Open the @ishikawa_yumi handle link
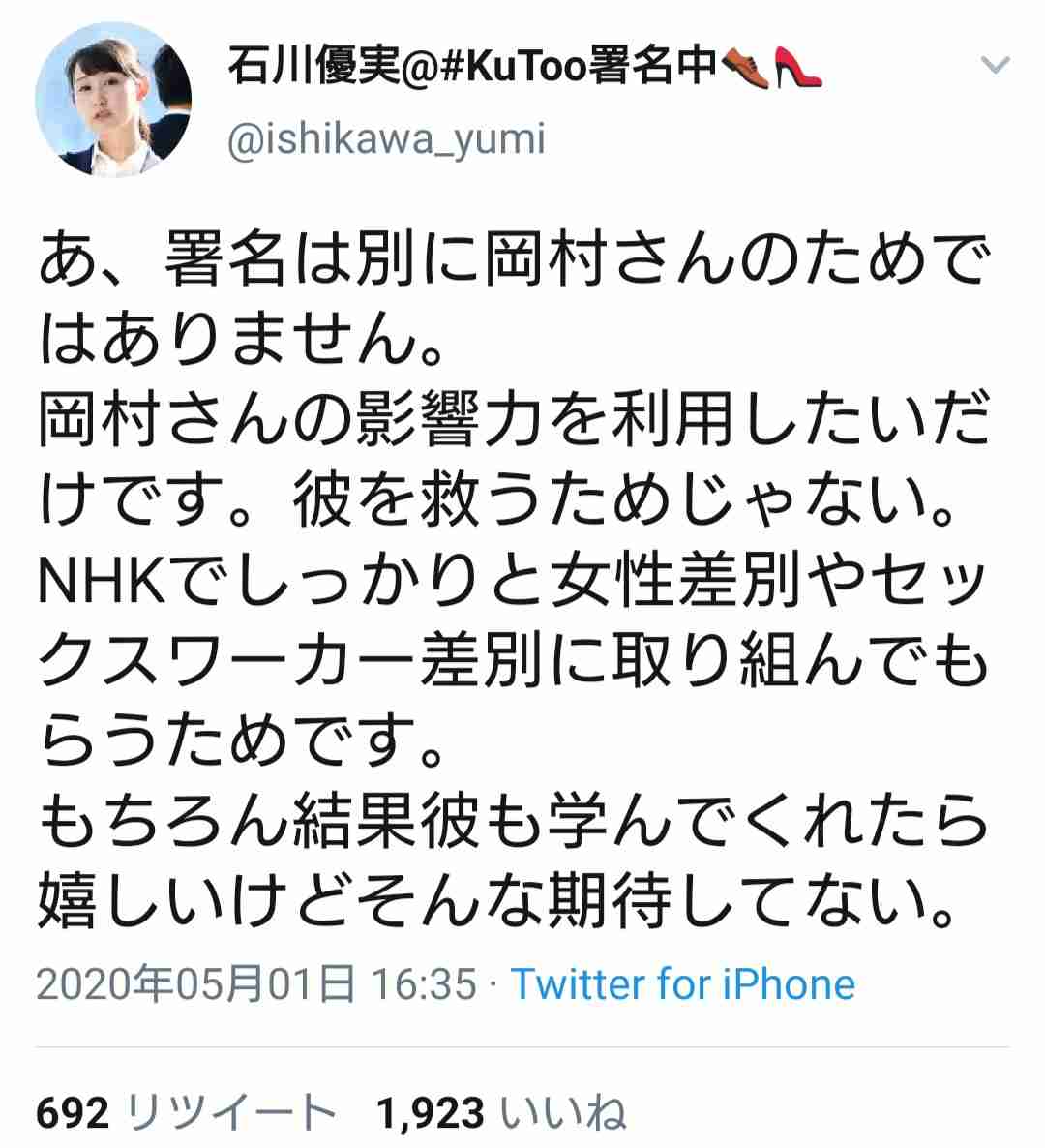Screen dimensions: 1045x1148 tap(386, 139)
